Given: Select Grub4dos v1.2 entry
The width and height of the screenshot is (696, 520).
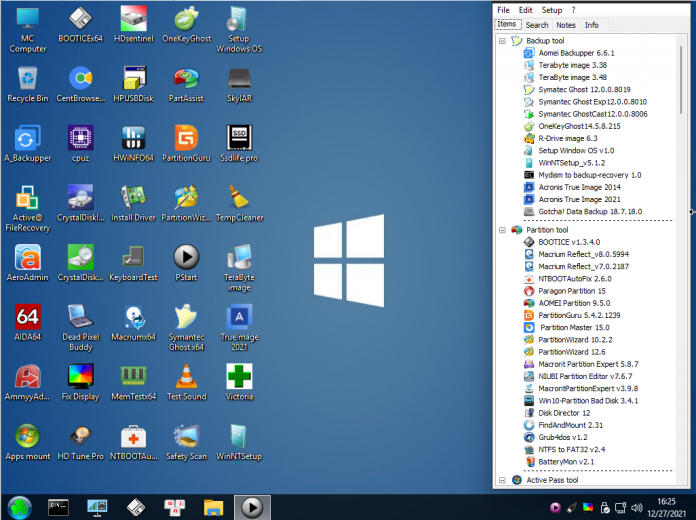Looking at the screenshot, I should (x=563, y=437).
